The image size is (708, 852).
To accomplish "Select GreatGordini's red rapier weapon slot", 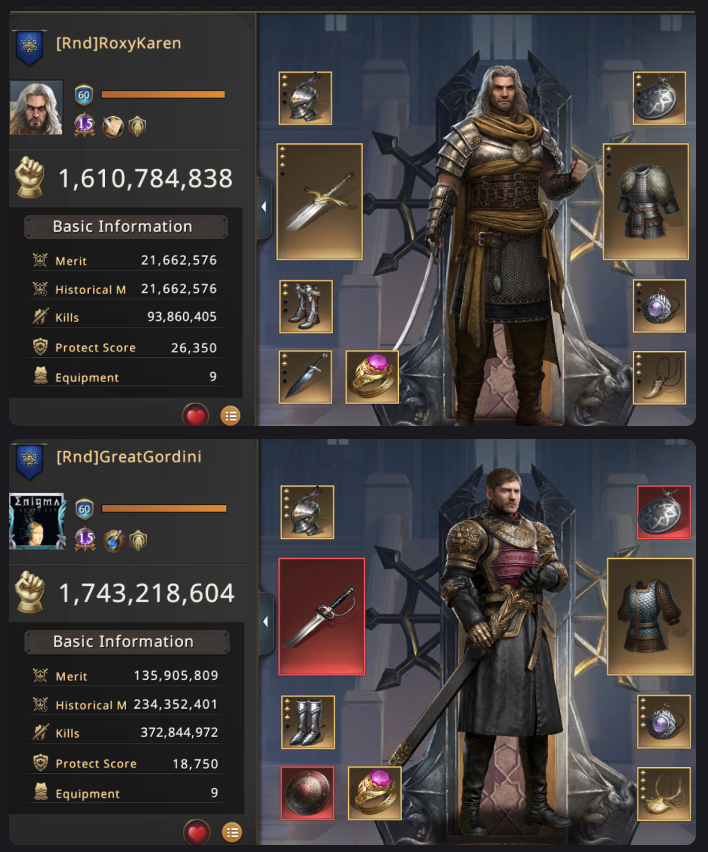I will tap(322, 617).
